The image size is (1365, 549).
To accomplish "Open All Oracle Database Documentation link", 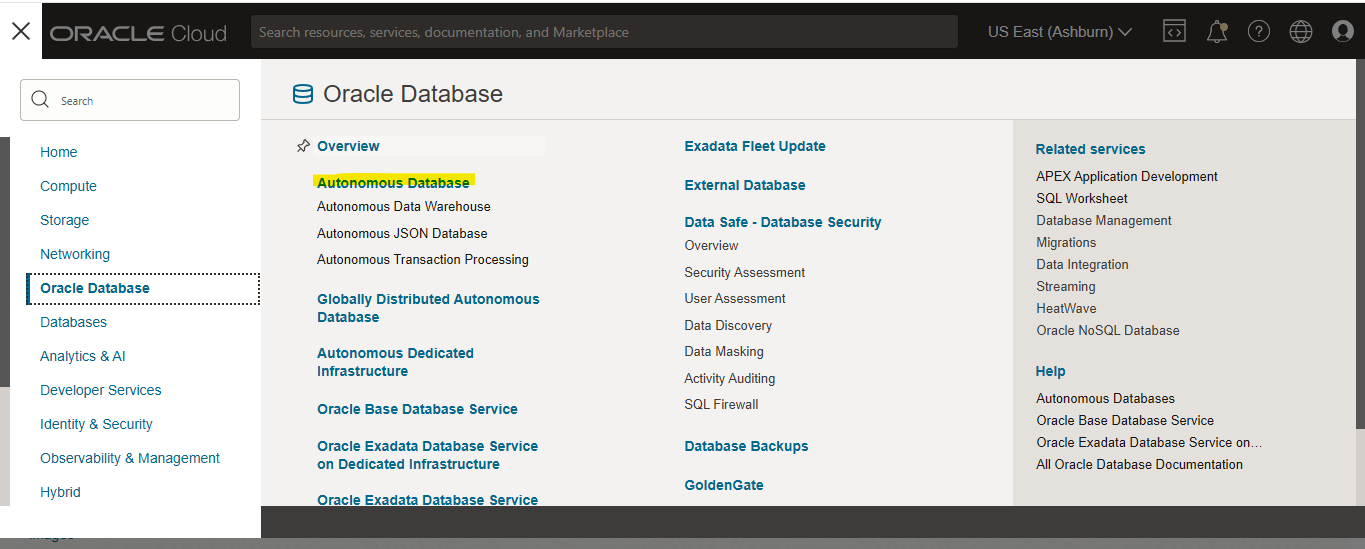I will [x=1140, y=464].
